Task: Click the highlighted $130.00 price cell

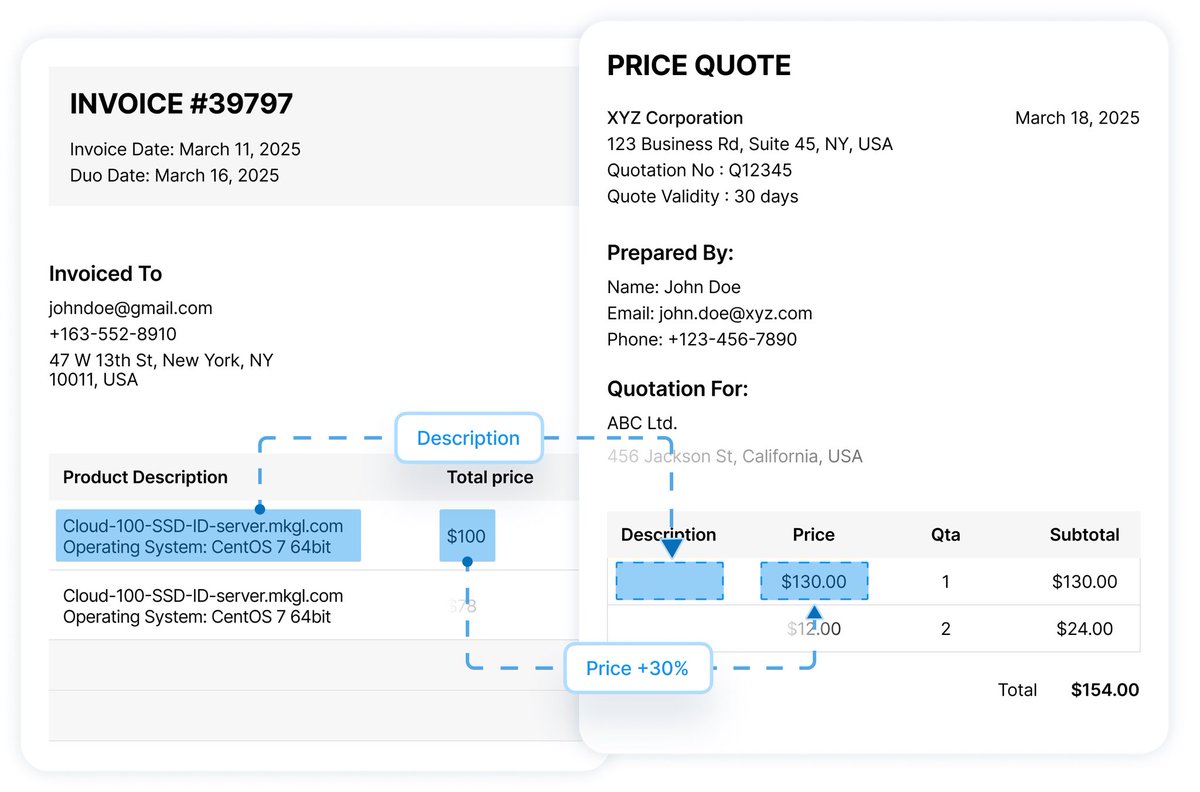Action: coord(814,581)
